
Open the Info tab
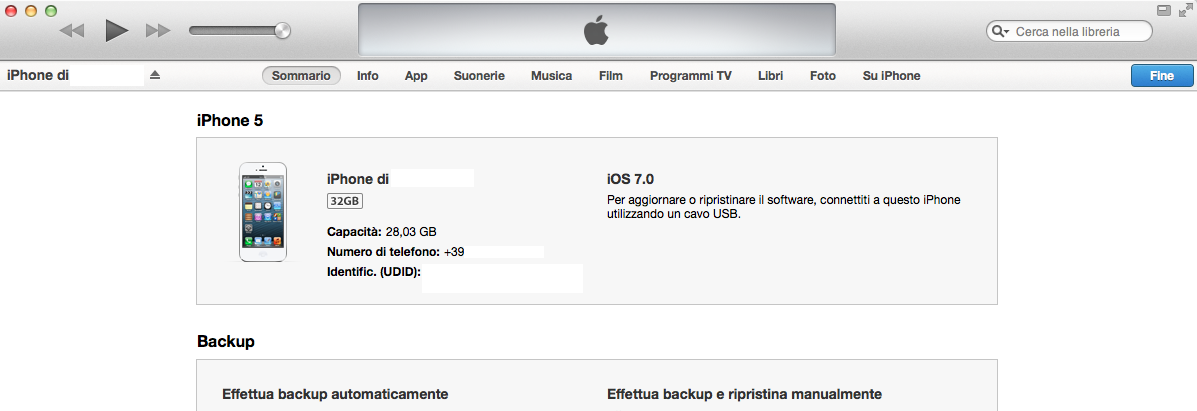tap(368, 76)
